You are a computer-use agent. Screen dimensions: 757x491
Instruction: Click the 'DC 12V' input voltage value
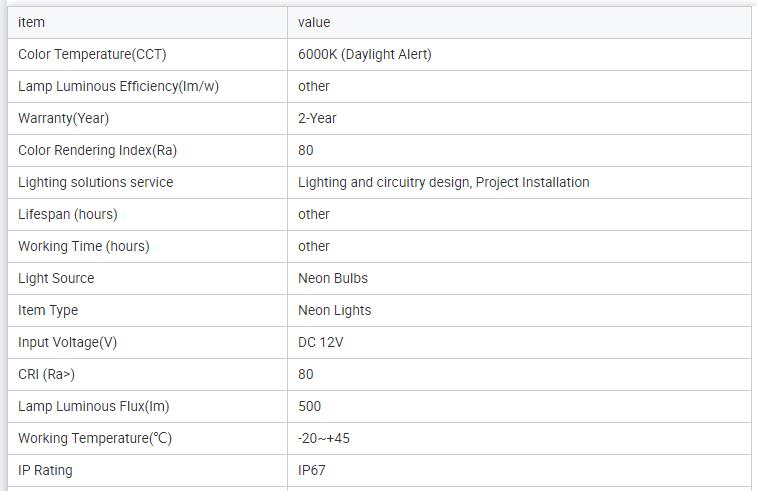click(x=321, y=342)
